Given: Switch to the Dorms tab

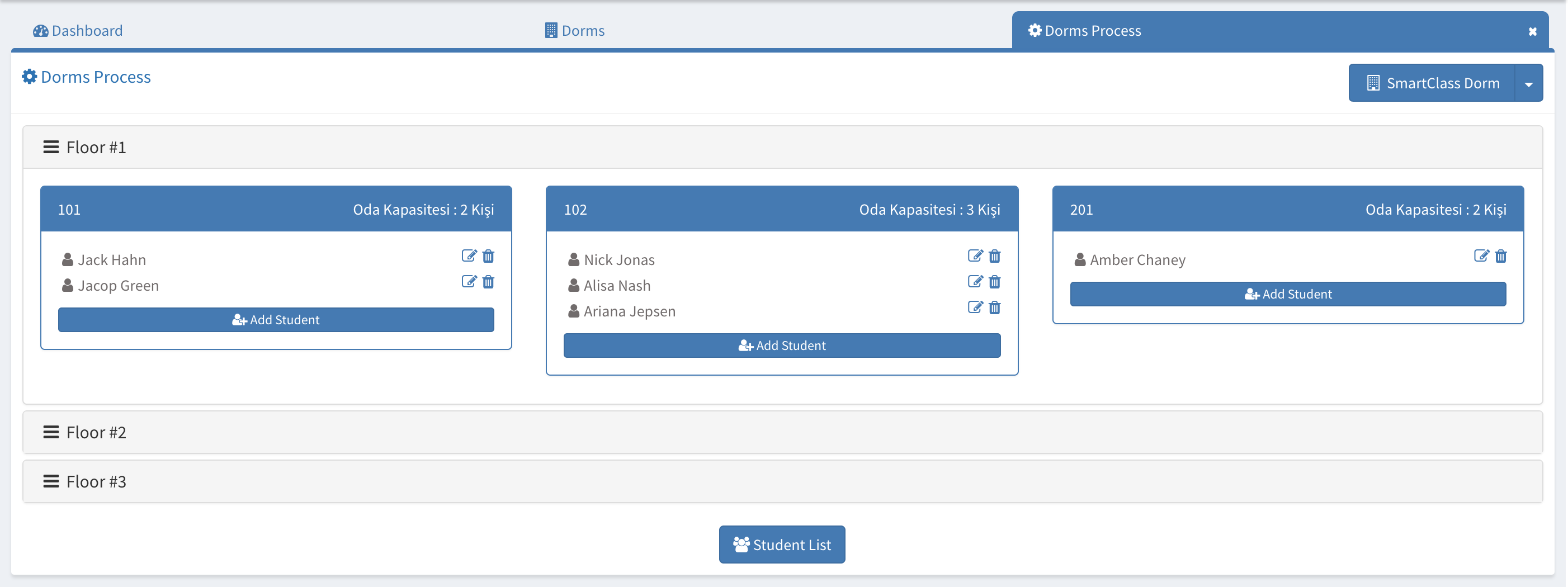Looking at the screenshot, I should [575, 30].
